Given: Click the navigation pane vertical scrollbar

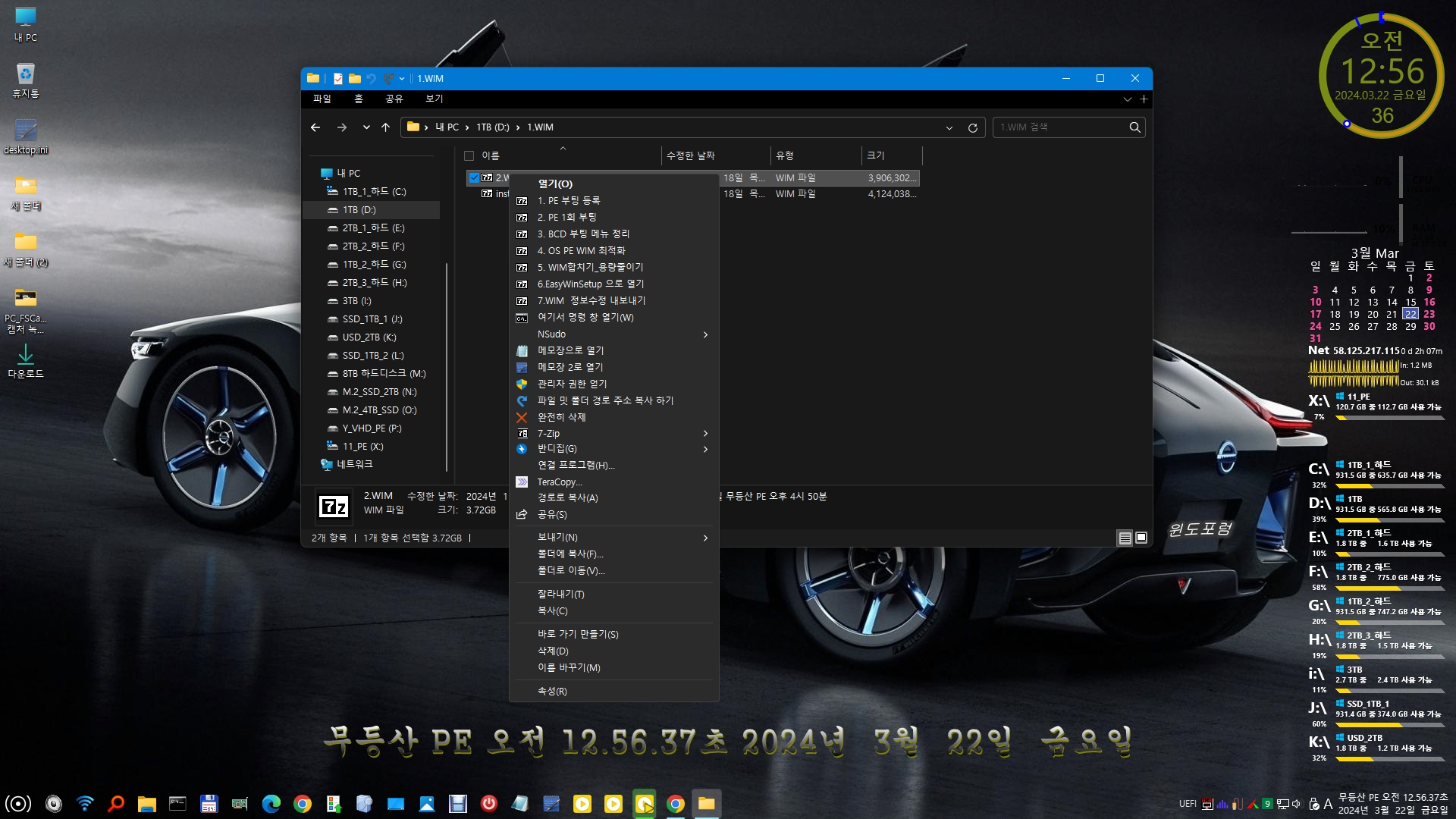Looking at the screenshot, I should point(447,368).
